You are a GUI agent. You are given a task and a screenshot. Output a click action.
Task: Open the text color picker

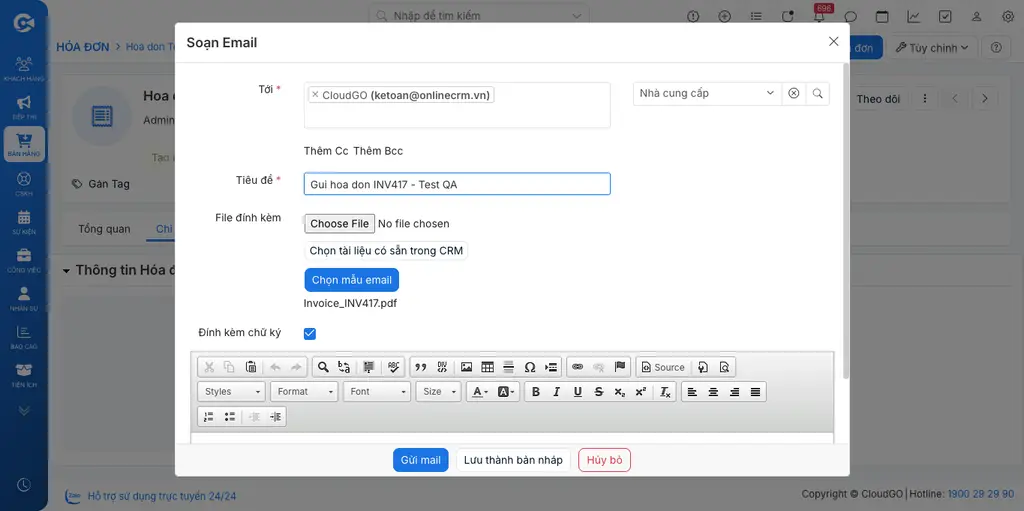pos(480,391)
